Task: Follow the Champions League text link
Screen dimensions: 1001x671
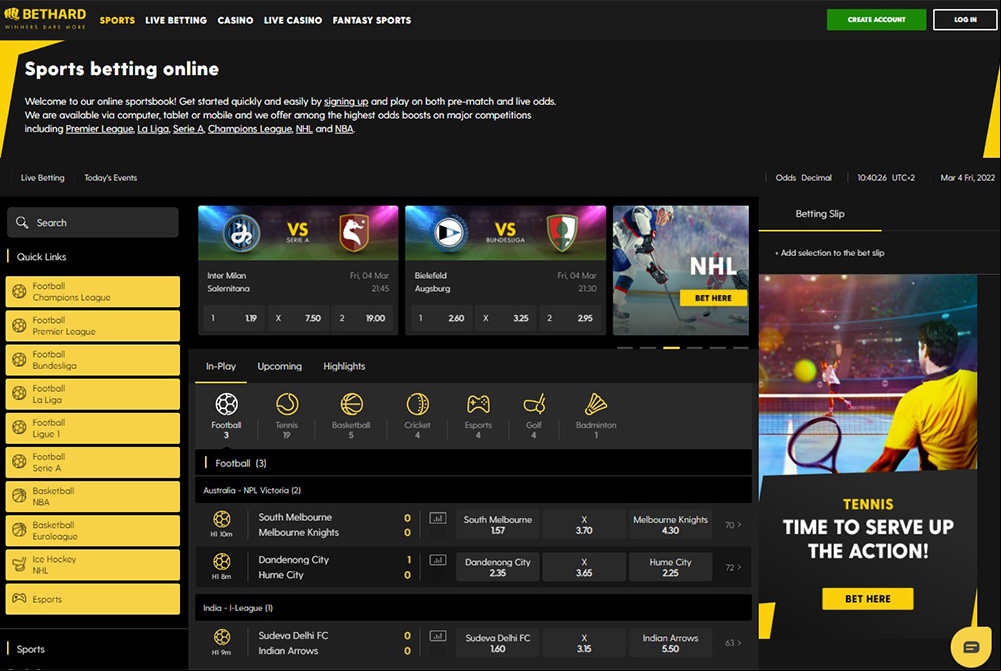Action: (250, 129)
